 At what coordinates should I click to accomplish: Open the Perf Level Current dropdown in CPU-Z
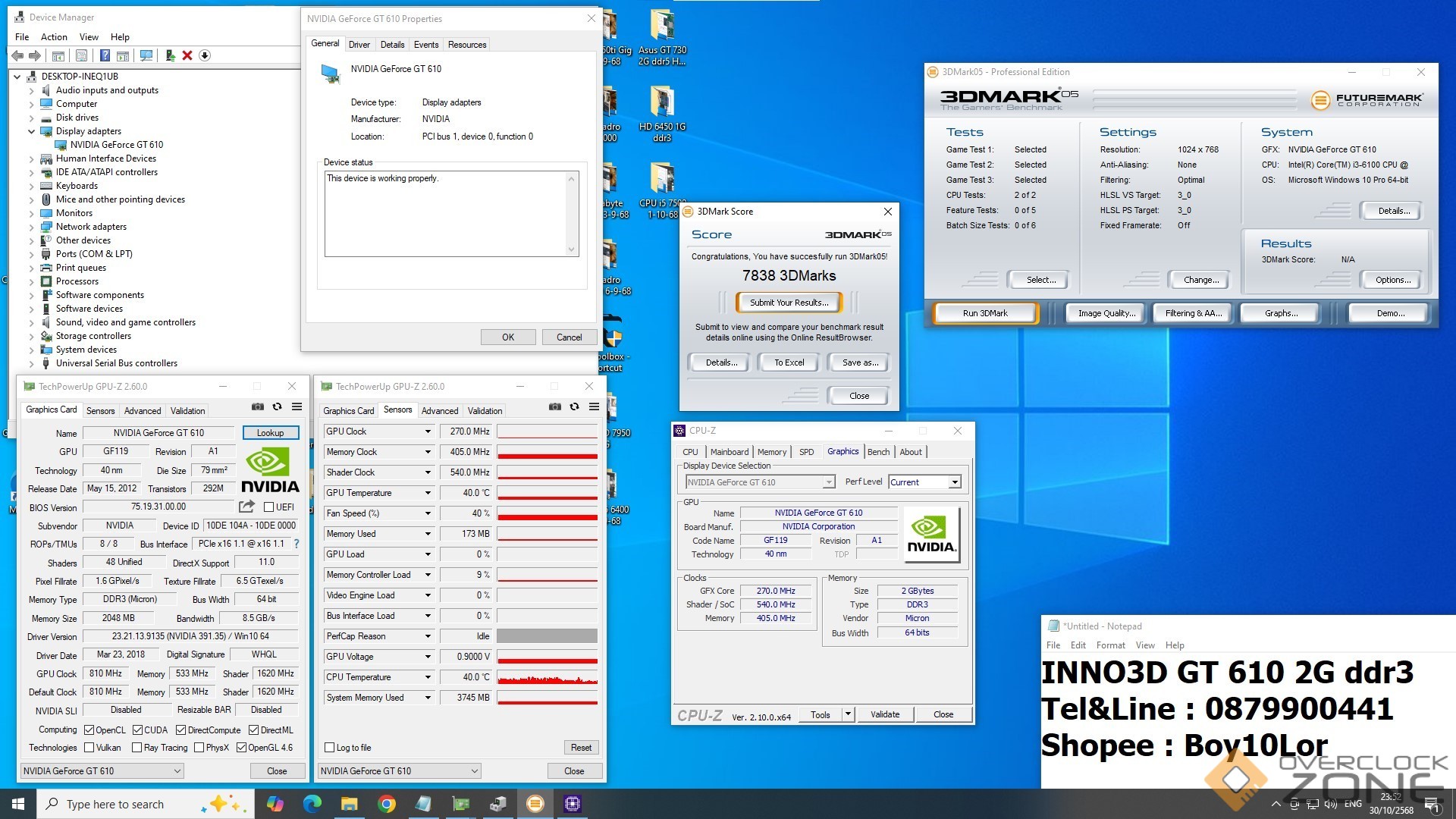[x=955, y=482]
